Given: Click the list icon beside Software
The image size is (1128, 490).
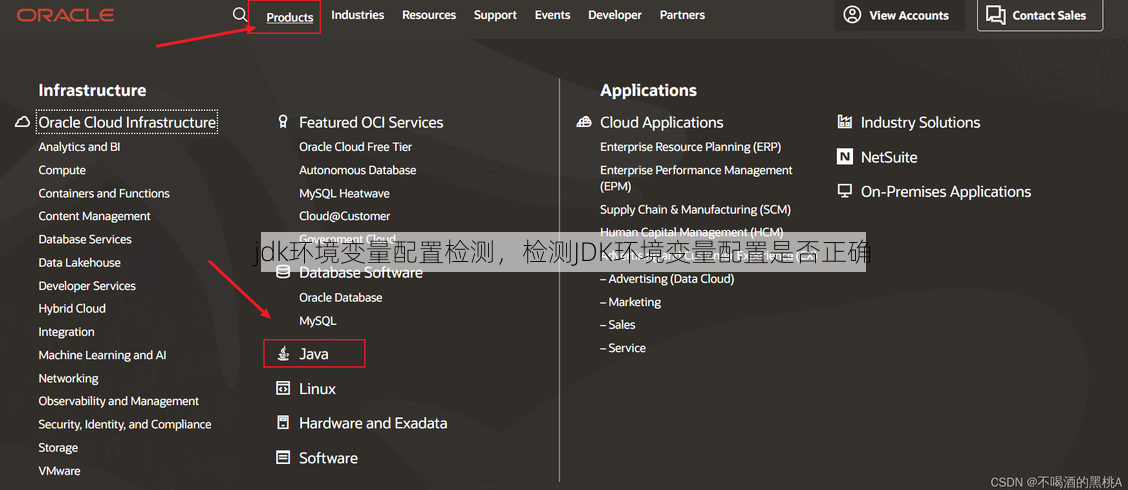Looking at the screenshot, I should pos(283,458).
